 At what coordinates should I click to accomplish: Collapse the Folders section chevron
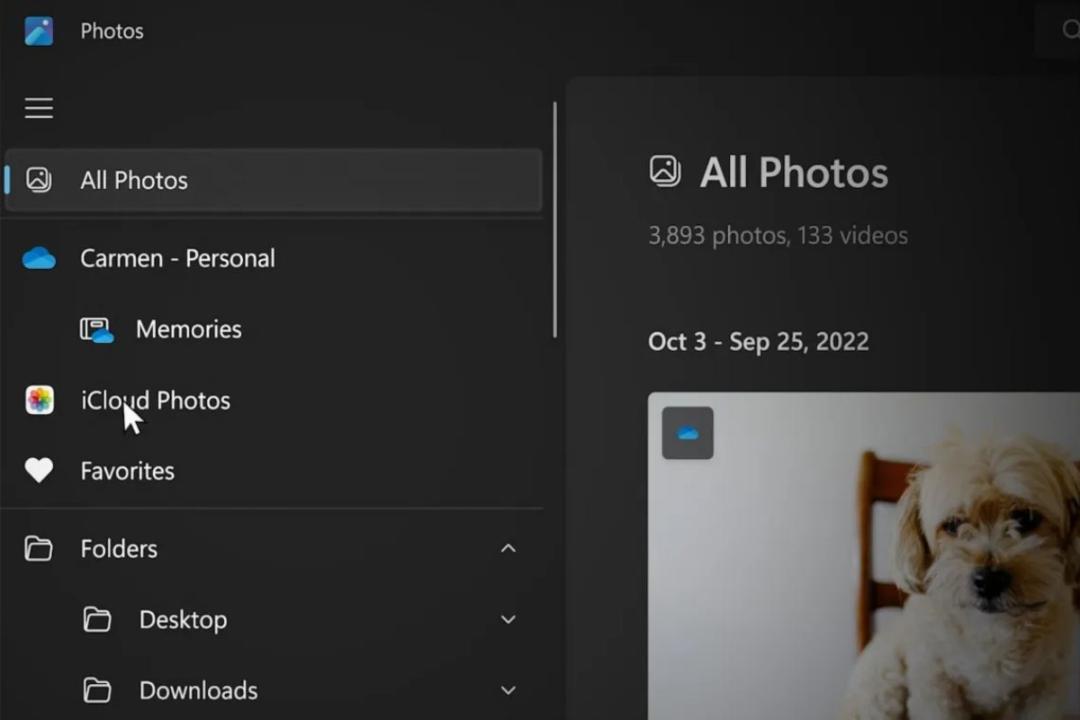(x=508, y=548)
